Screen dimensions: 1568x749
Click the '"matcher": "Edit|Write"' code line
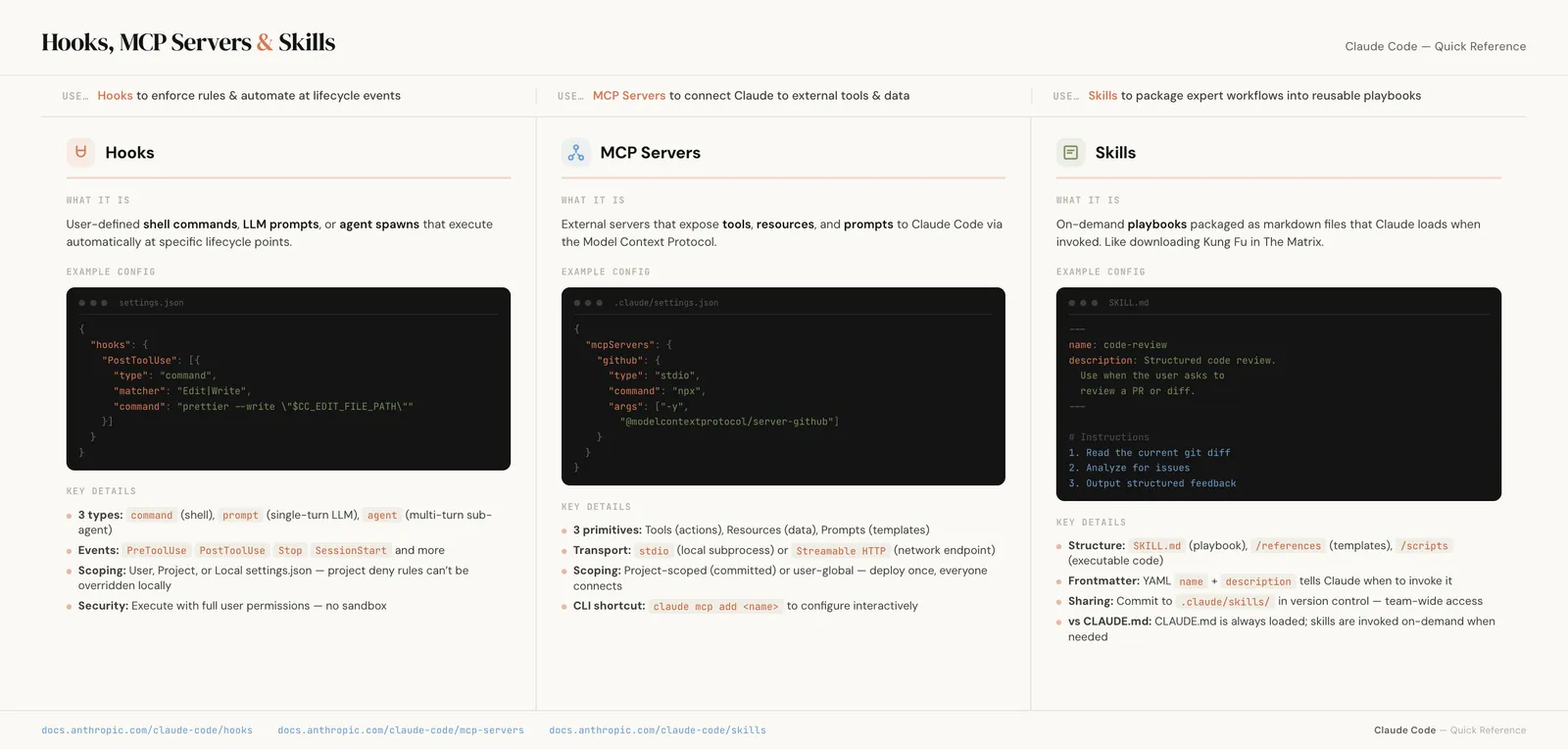182,391
